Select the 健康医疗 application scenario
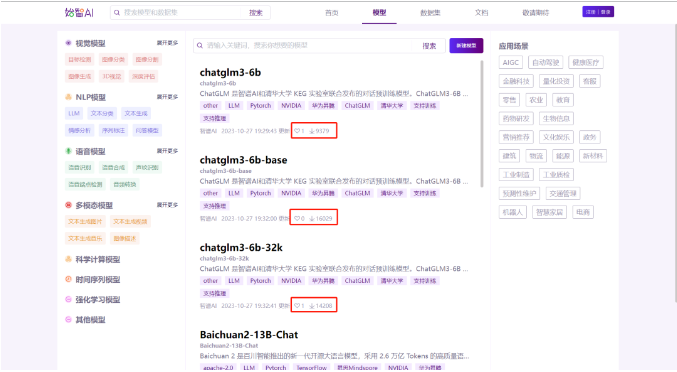The width and height of the screenshot is (677, 372). (x=585, y=62)
